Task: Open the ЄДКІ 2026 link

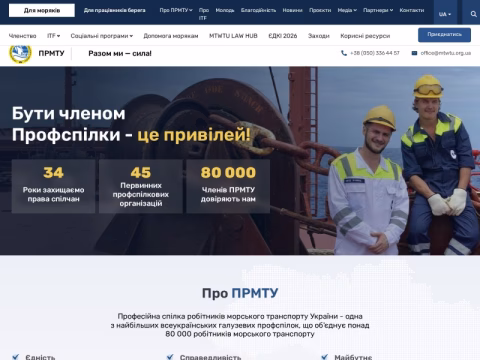Action: tap(283, 36)
